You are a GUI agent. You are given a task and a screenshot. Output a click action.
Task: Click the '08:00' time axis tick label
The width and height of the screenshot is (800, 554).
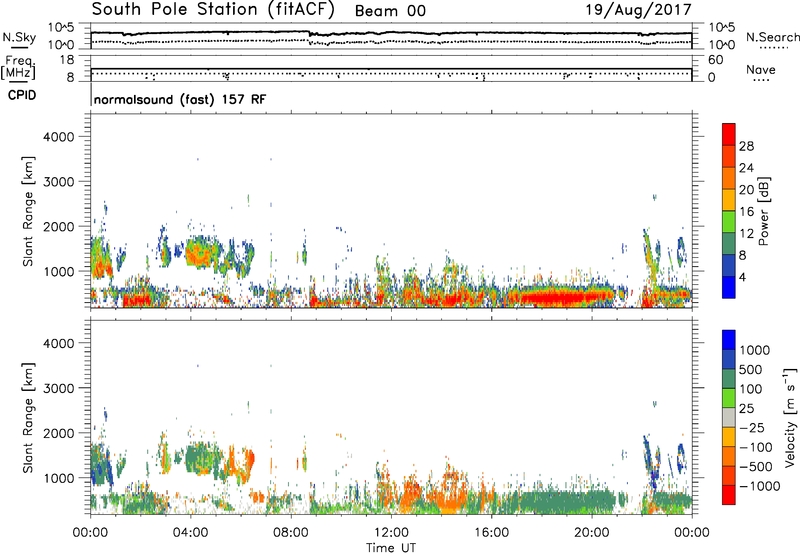(291, 533)
